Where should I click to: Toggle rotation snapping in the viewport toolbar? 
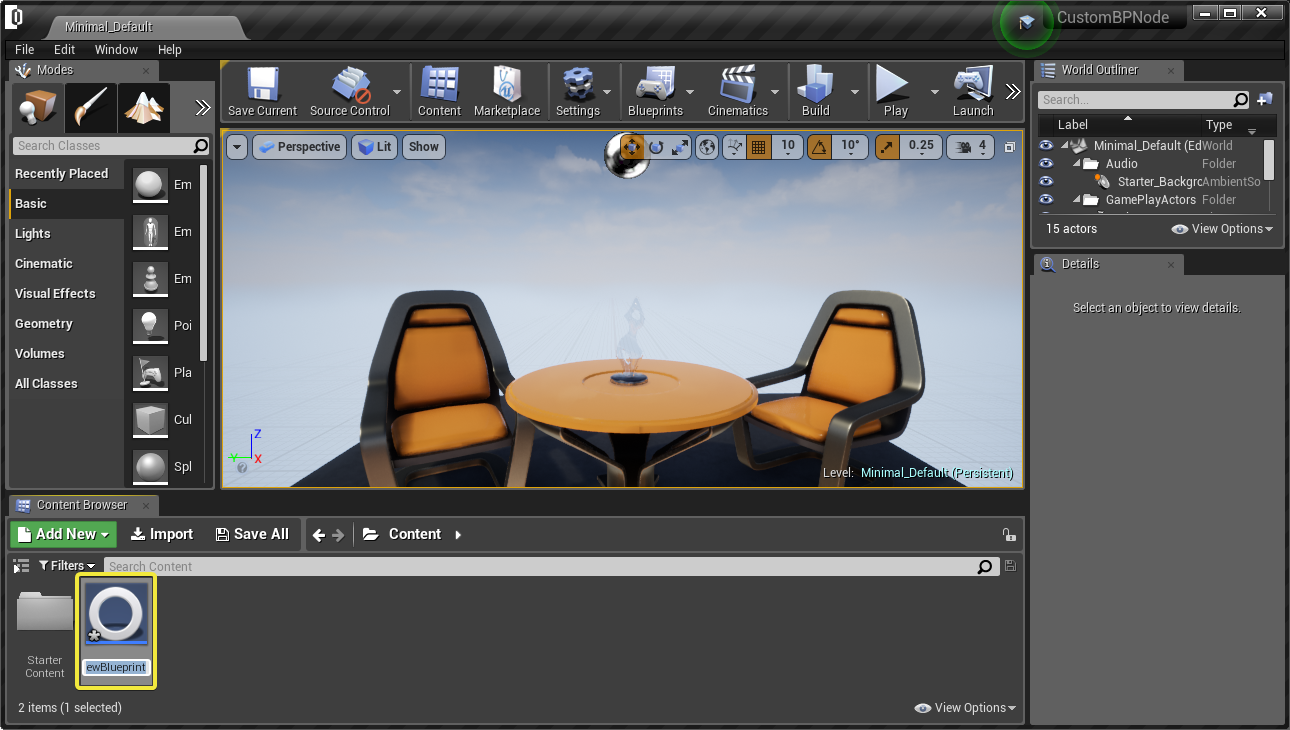point(819,147)
